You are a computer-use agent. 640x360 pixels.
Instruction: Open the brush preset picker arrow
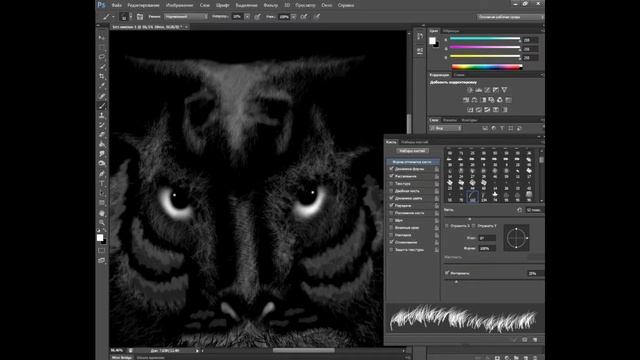(131, 17)
